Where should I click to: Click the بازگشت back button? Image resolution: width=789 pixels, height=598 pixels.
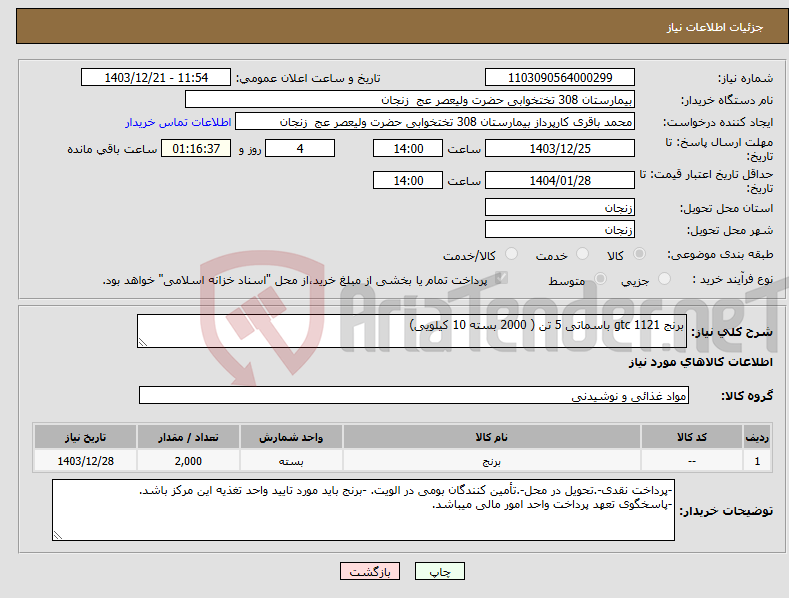pos(370,572)
